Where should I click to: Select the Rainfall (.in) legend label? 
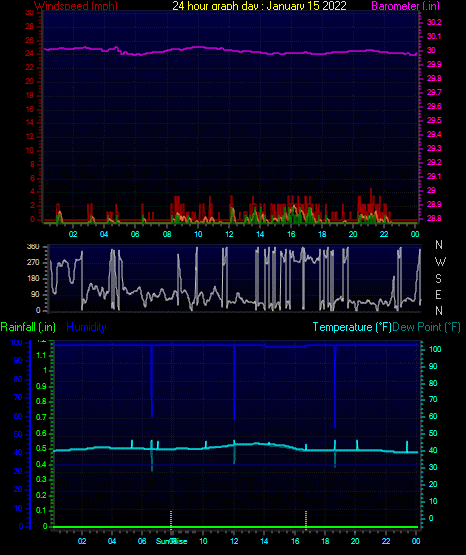[28, 327]
